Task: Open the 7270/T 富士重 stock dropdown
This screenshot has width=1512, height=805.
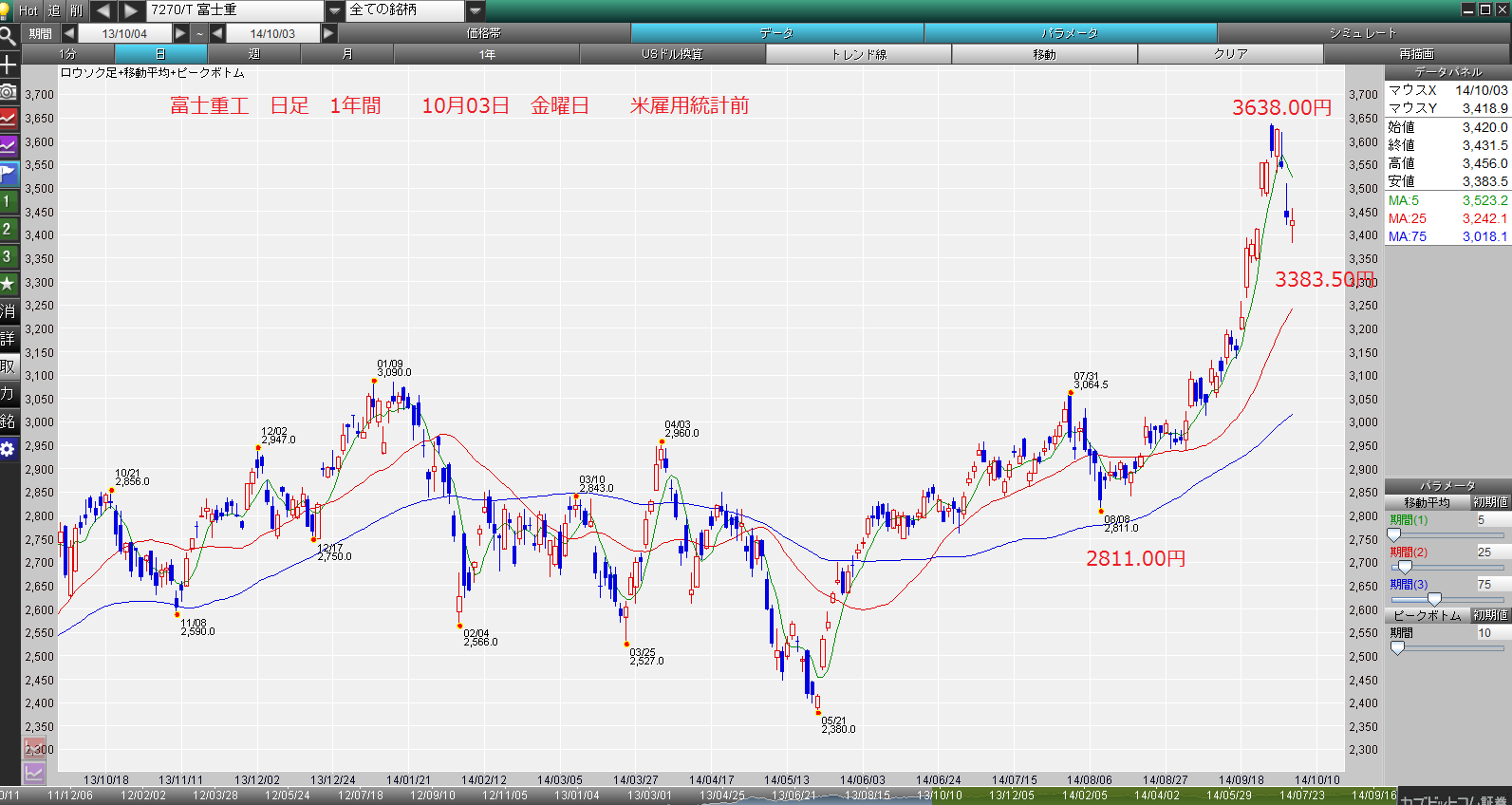Action: coord(334,10)
